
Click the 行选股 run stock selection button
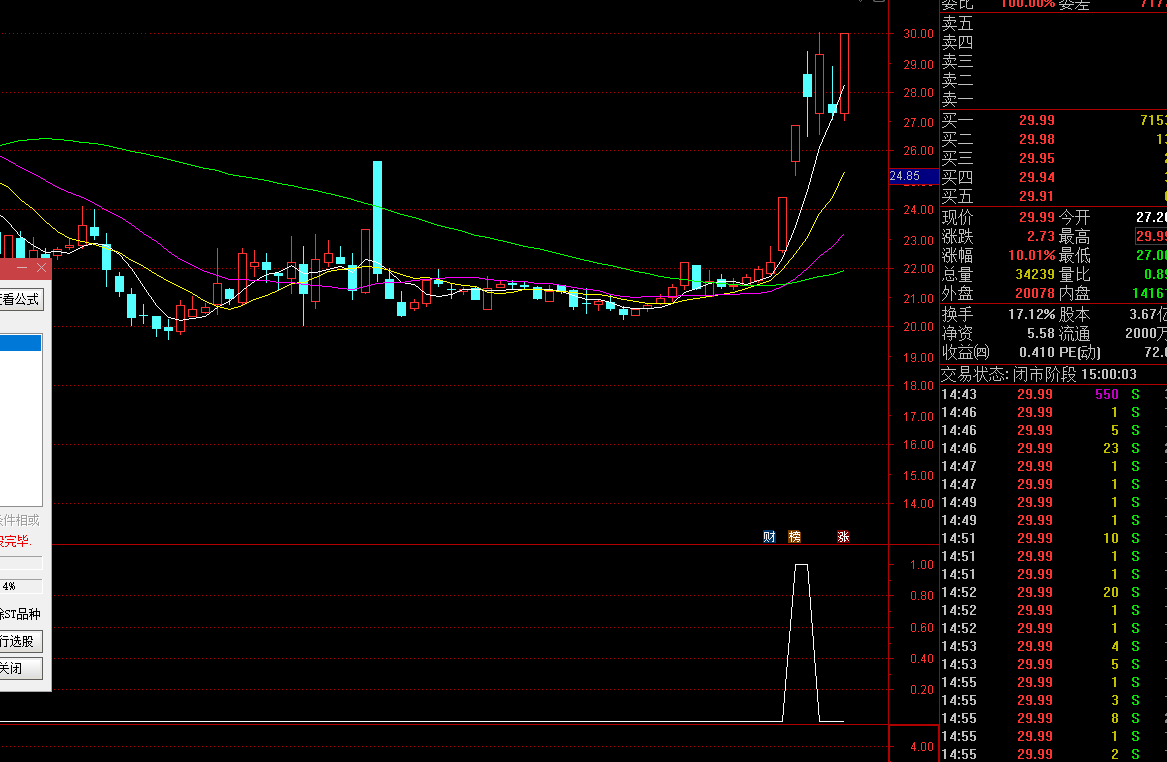click(x=20, y=641)
